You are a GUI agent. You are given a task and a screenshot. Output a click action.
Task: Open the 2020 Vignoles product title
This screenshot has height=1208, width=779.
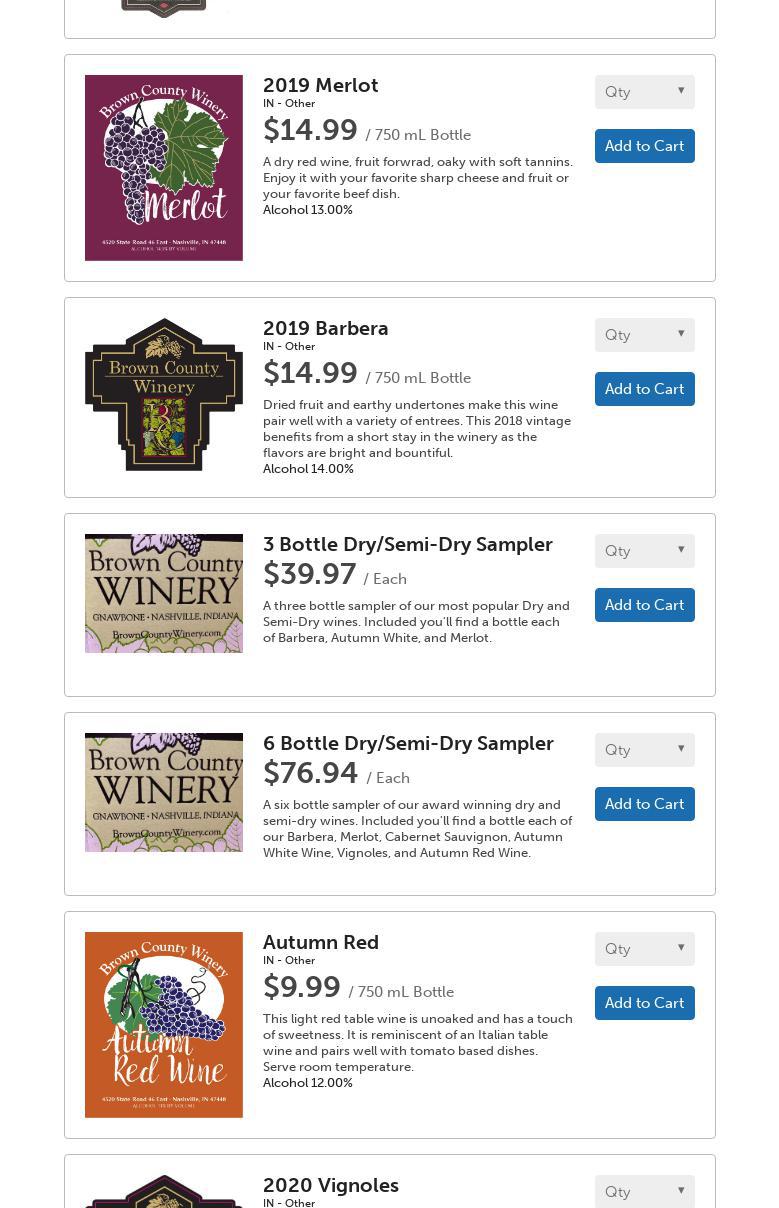point(331,1185)
